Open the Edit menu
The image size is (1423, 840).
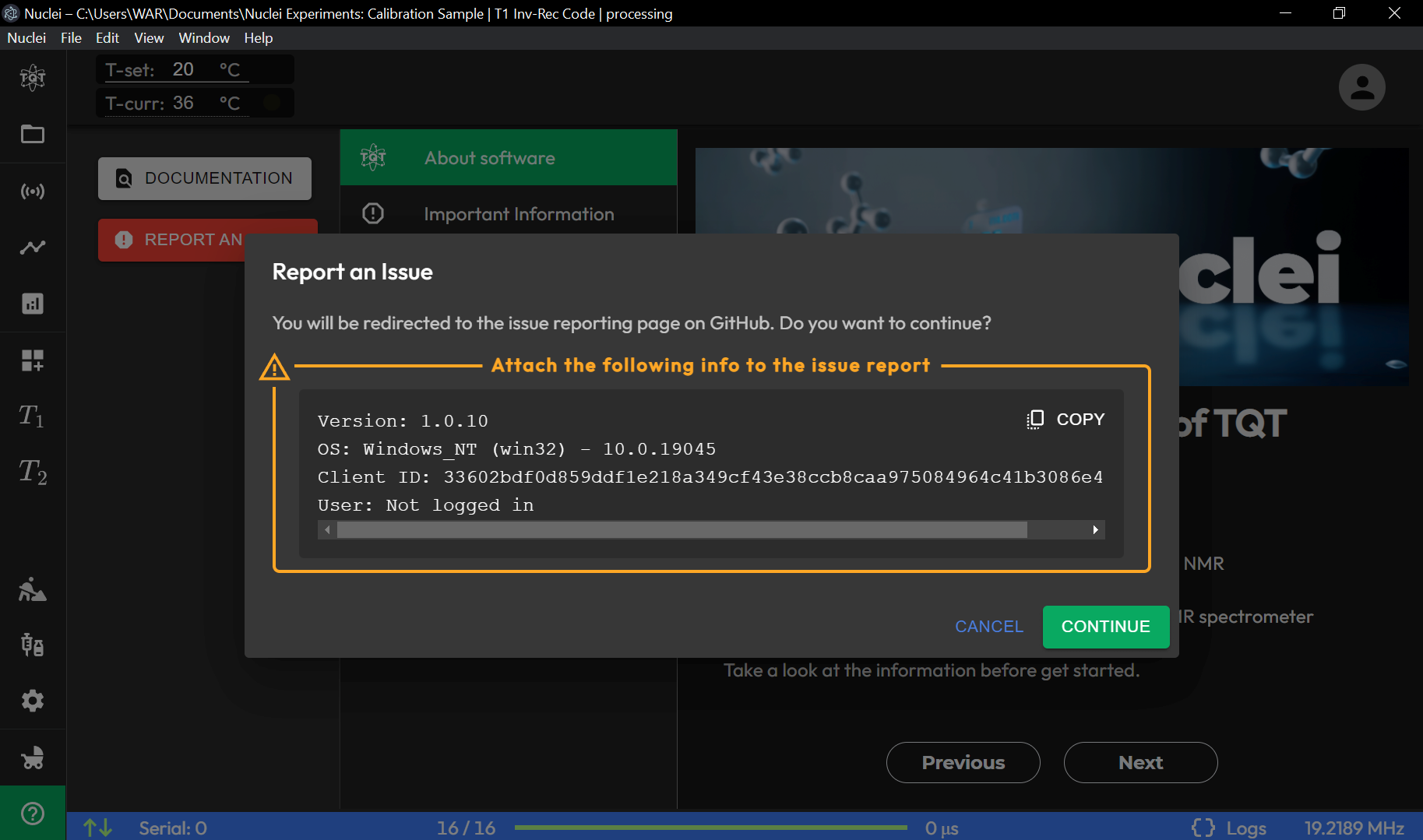coord(107,37)
